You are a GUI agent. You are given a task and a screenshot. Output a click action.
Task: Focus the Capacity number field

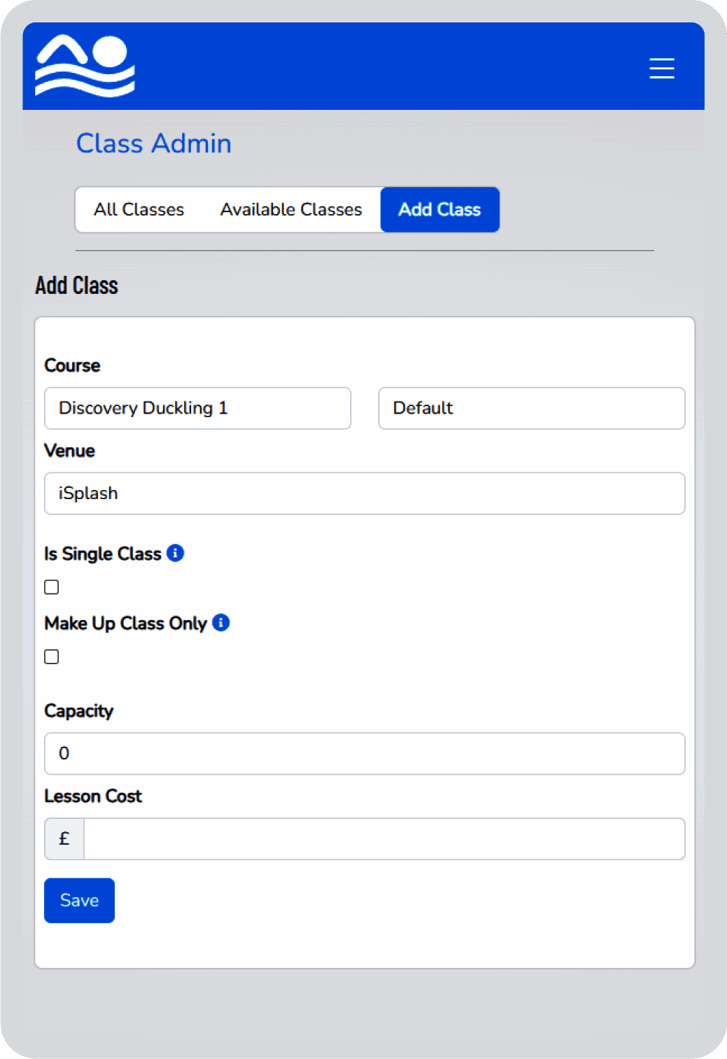pos(364,753)
